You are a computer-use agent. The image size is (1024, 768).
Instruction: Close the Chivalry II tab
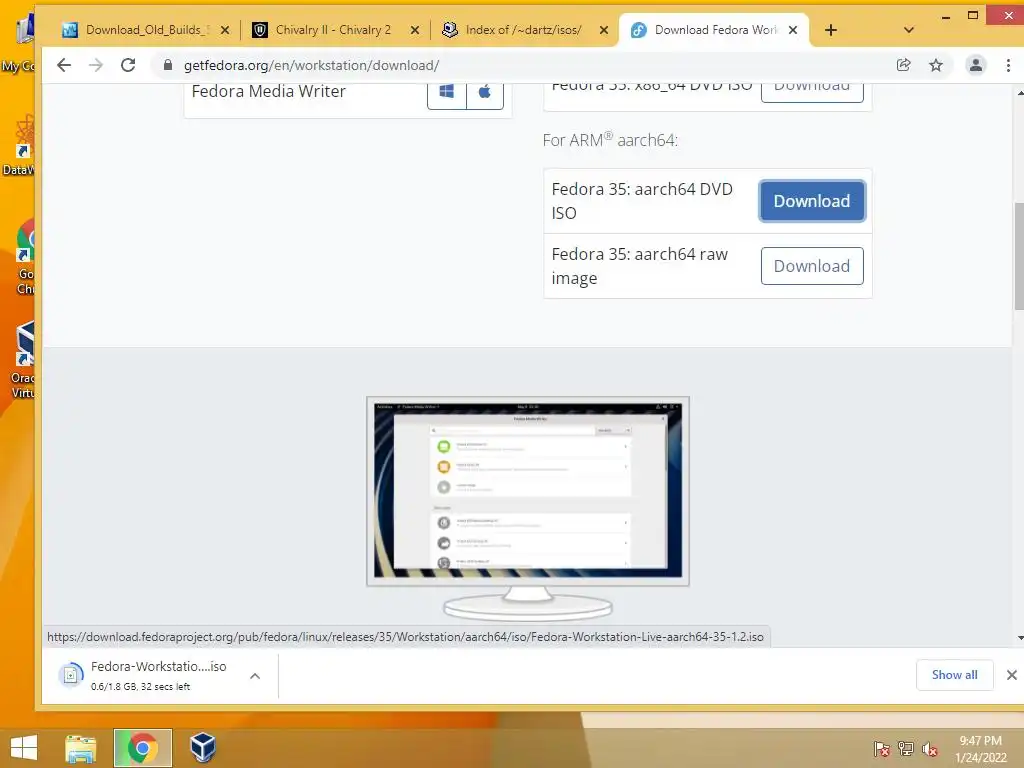click(415, 30)
